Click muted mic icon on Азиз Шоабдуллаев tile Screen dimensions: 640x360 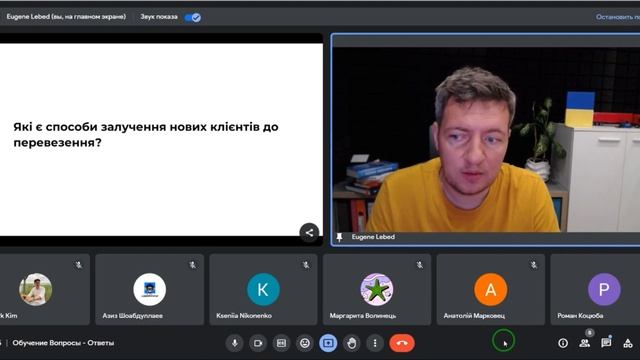192,265
